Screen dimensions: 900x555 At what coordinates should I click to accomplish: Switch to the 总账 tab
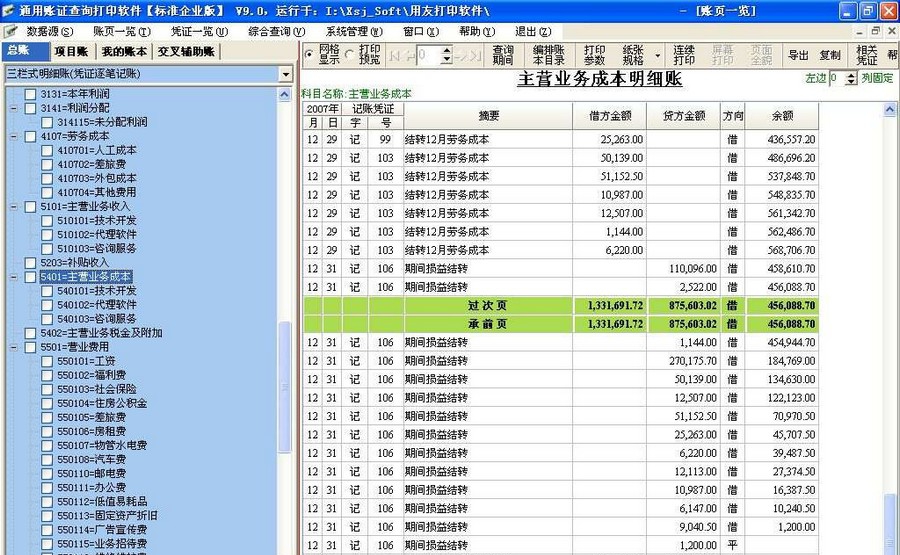[25, 51]
